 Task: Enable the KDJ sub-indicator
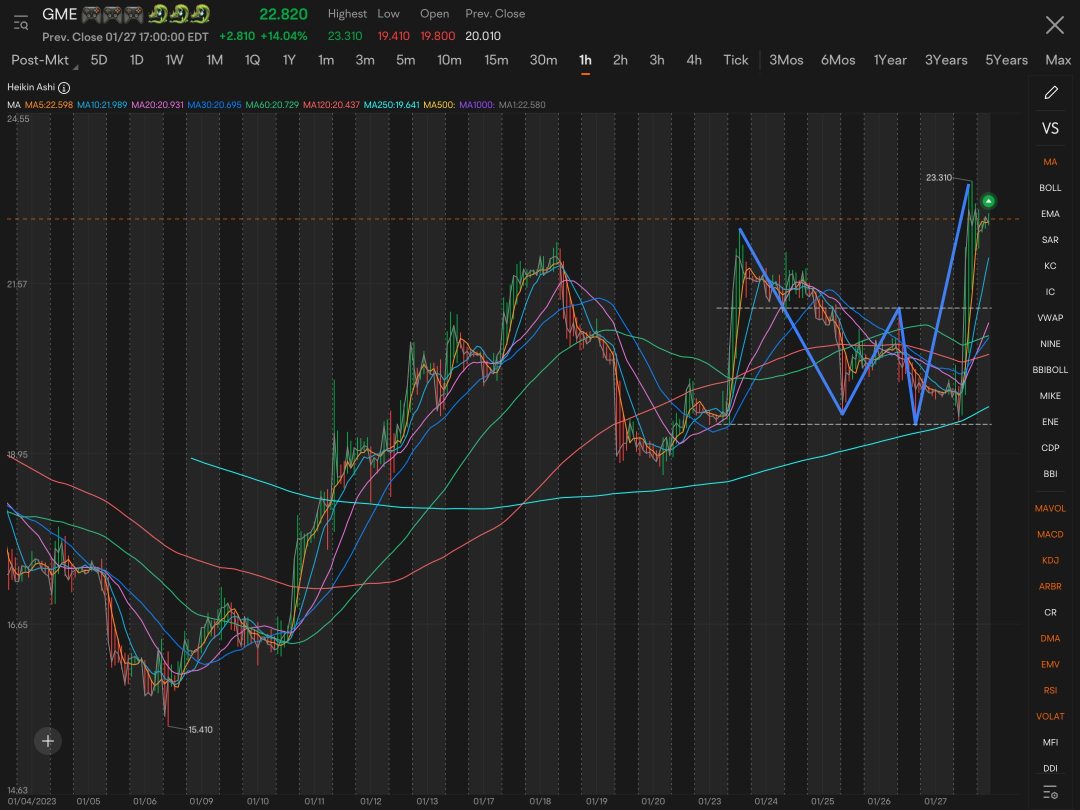click(x=1050, y=560)
